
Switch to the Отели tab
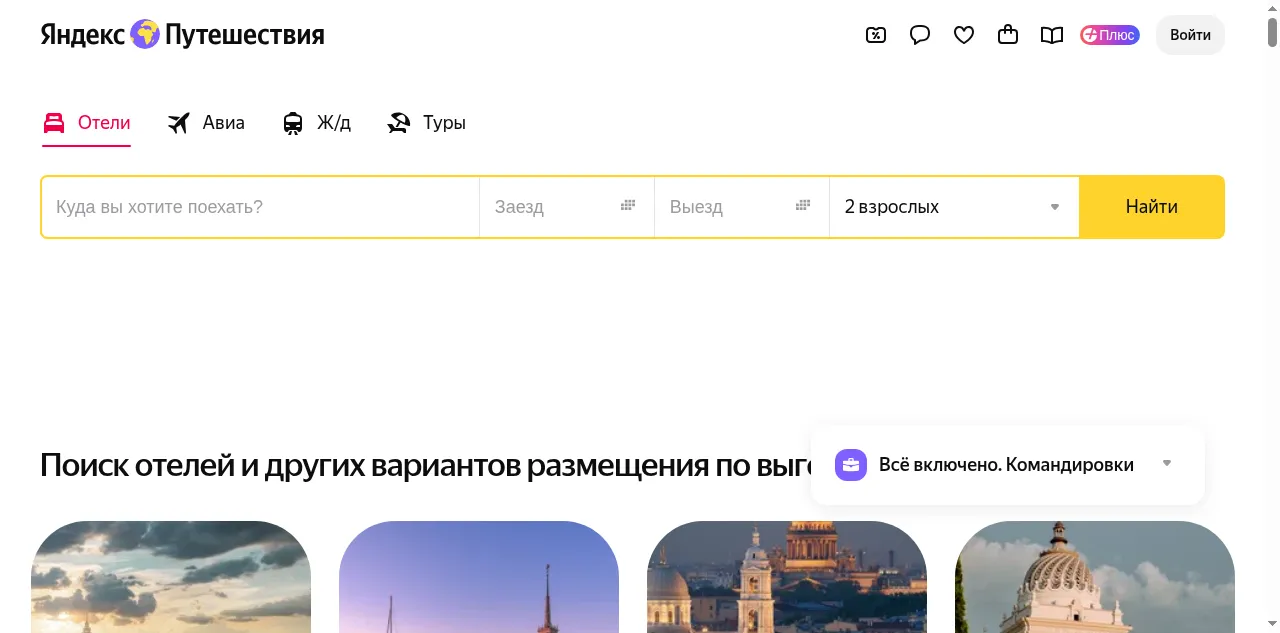click(x=86, y=123)
